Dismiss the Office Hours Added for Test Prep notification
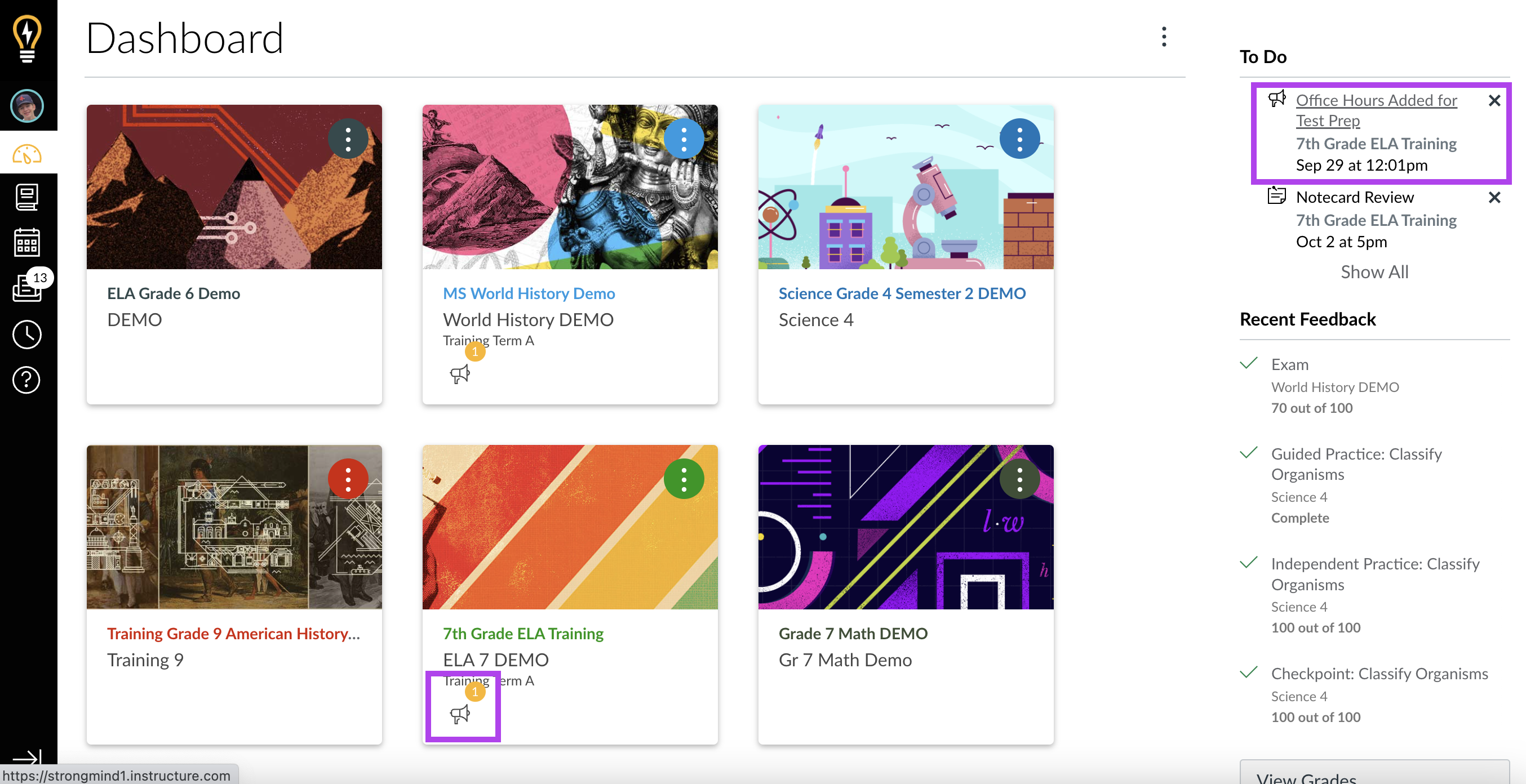Screen dimensions: 1526x784 [x=1496, y=99]
